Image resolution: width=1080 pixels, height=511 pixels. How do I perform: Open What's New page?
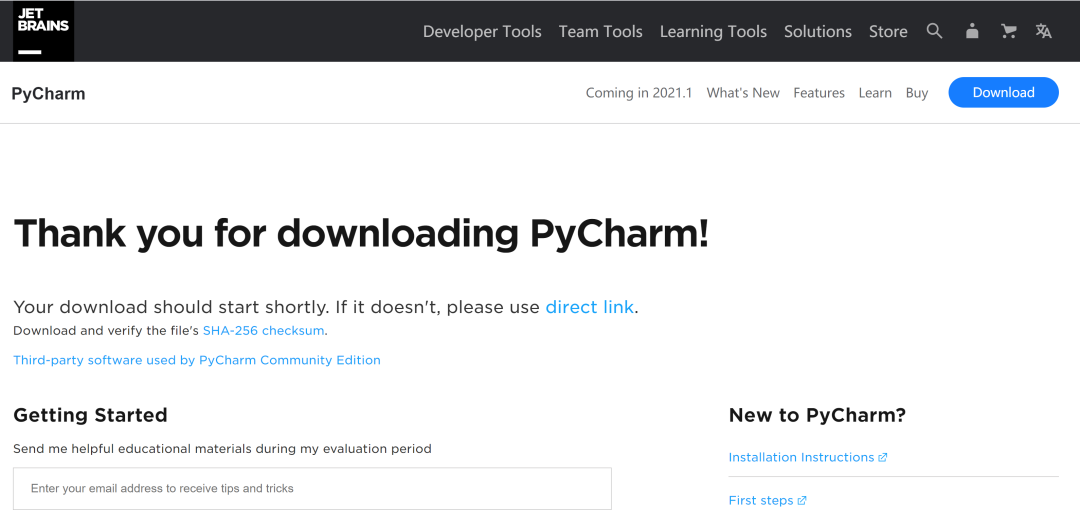(743, 93)
